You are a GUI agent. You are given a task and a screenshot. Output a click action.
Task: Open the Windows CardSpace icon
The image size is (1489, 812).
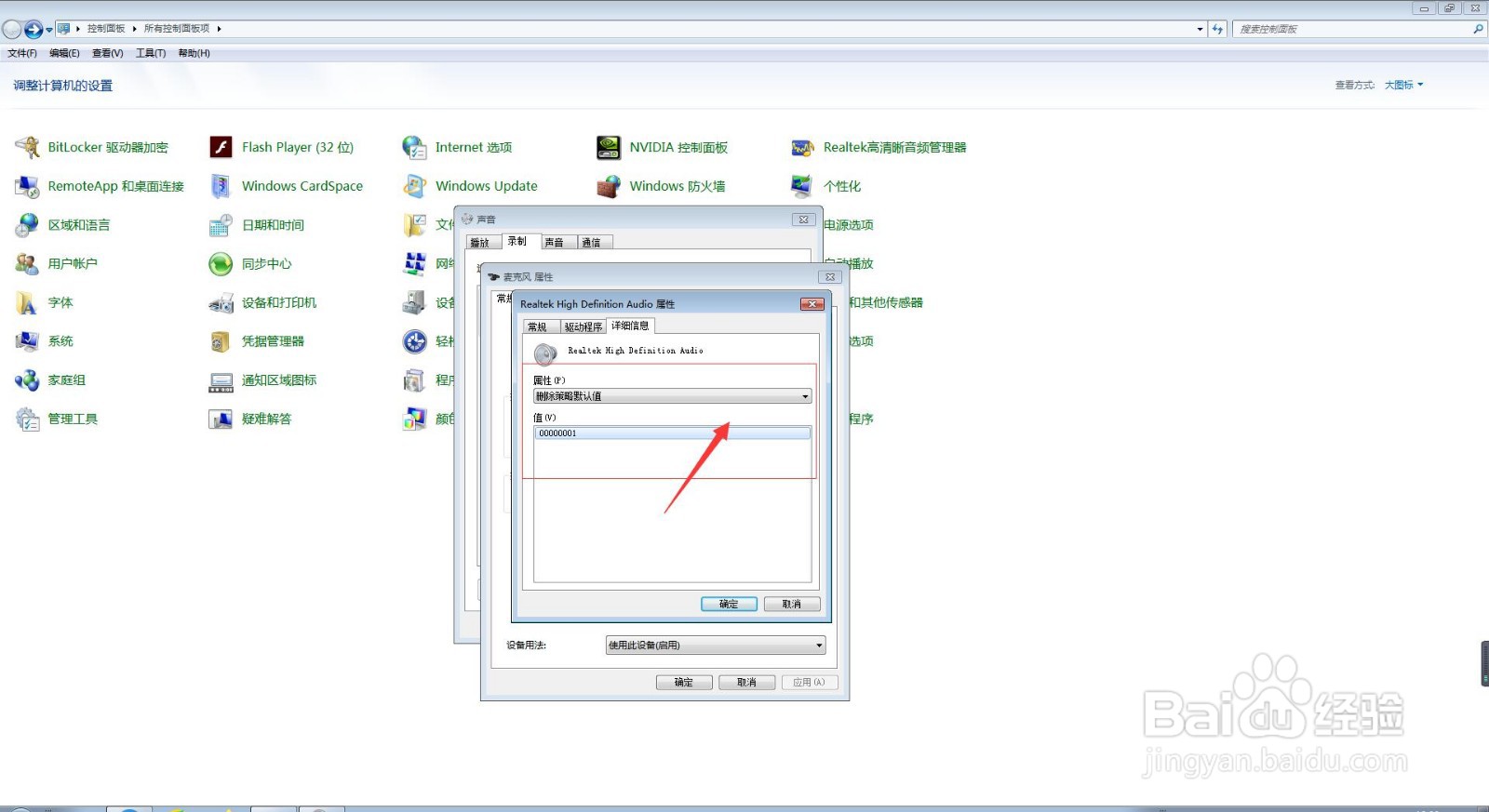(x=221, y=186)
